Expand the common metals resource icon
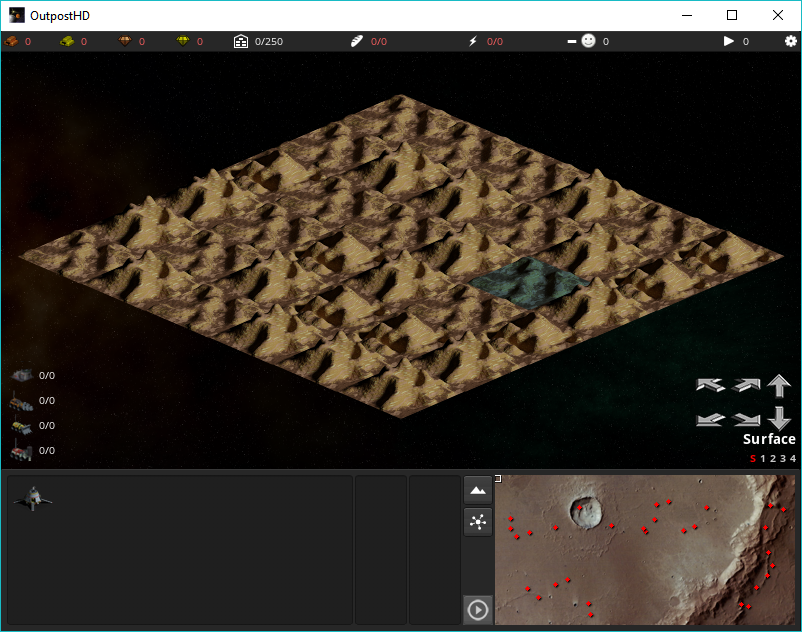 tap(12, 41)
